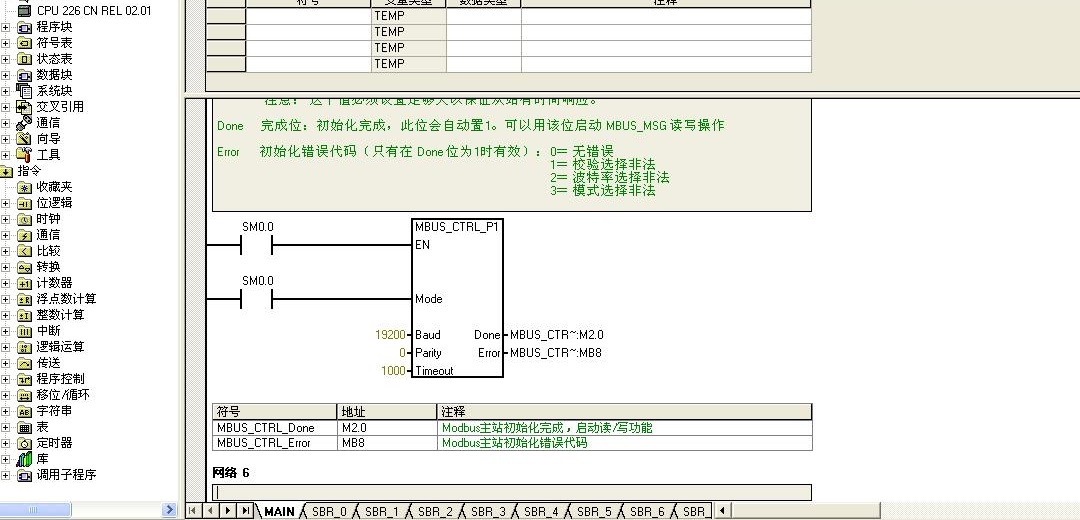Click the 定时器 timers icon
The height and width of the screenshot is (520, 1080).
[24, 443]
